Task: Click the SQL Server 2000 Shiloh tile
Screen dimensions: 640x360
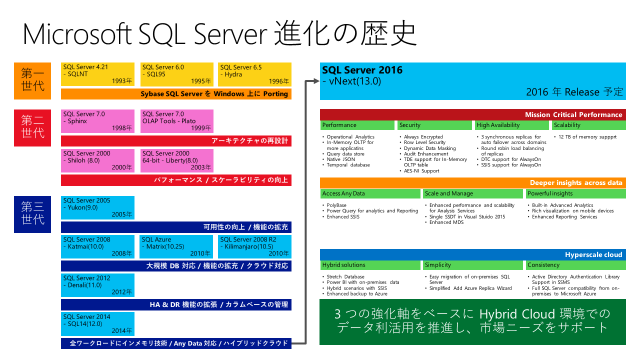Action: [x=98, y=160]
